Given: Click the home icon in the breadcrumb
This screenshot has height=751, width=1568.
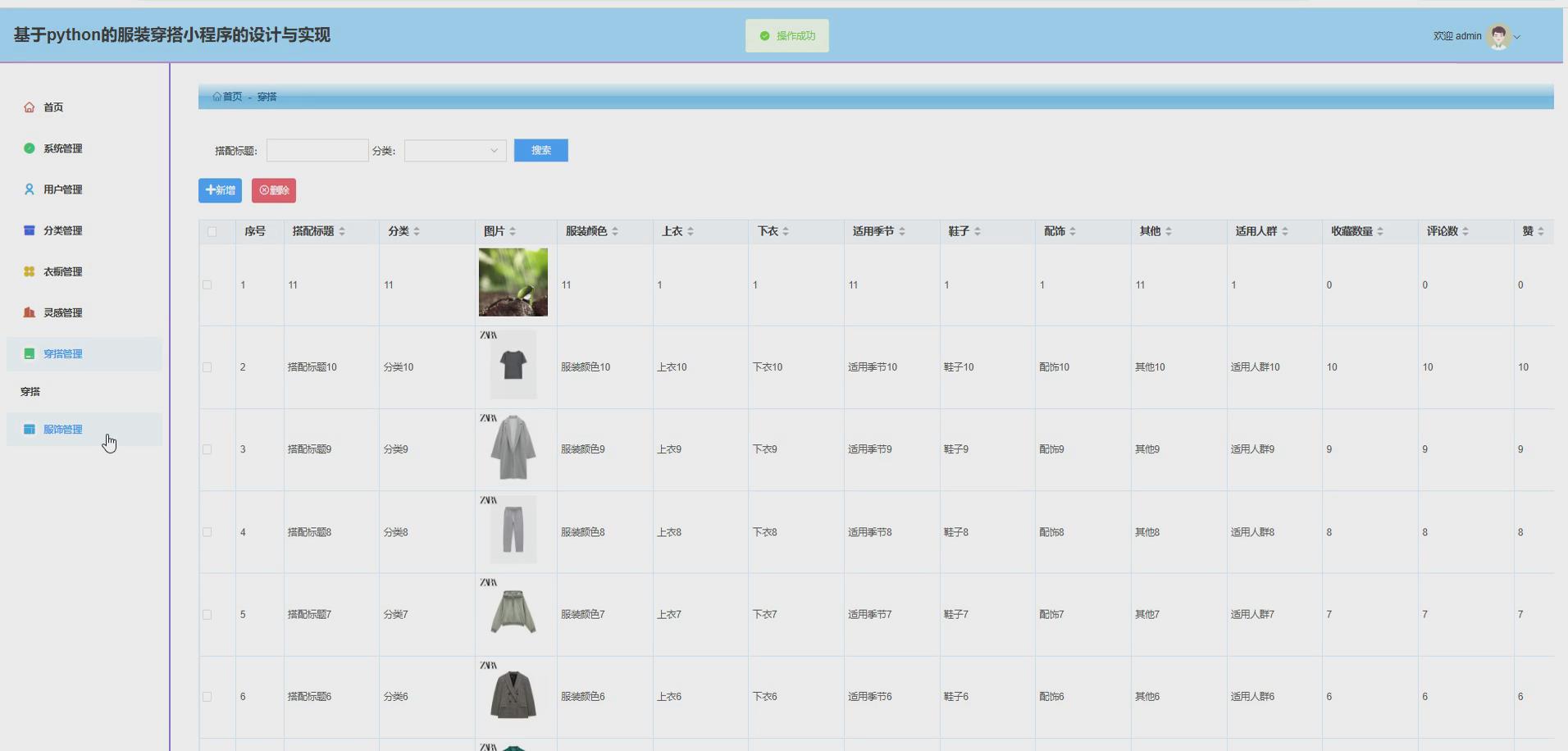Looking at the screenshot, I should [217, 97].
